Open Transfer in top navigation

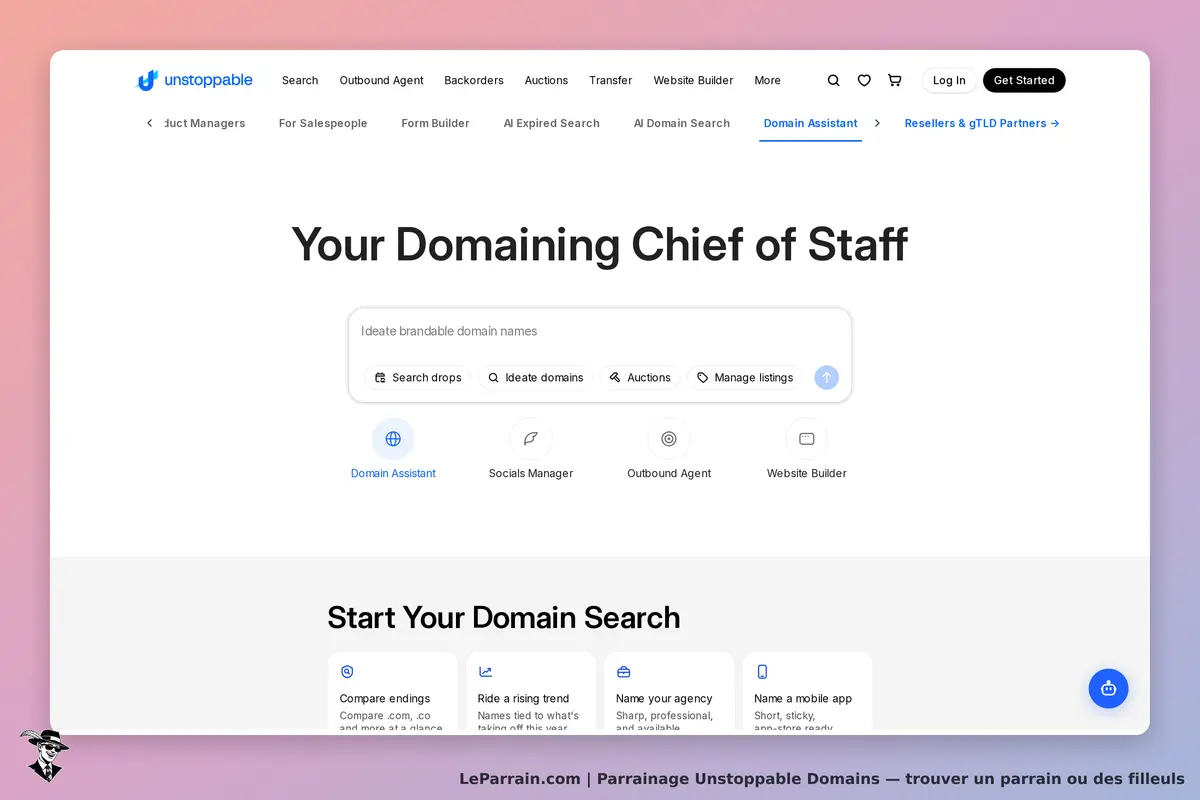tap(610, 80)
